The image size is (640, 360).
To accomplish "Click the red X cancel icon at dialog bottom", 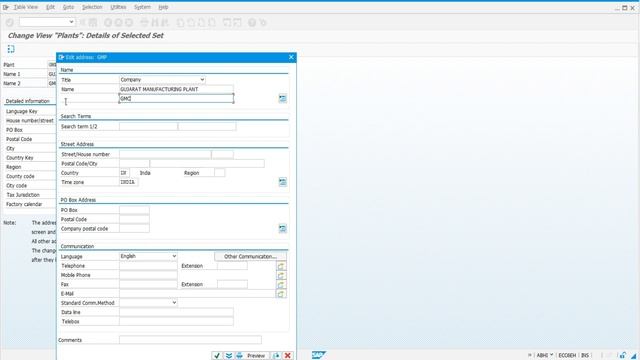I will coord(288,356).
